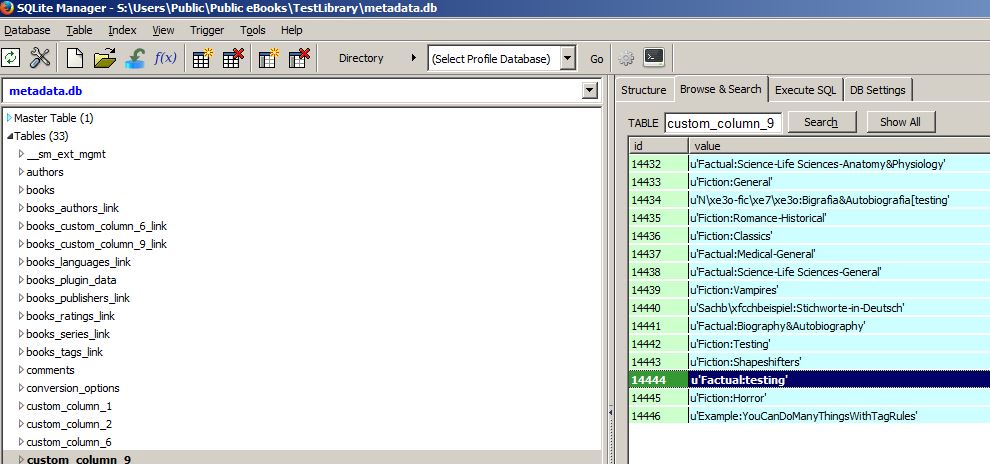
Task: Switch to the Structure tab
Action: coord(643,90)
